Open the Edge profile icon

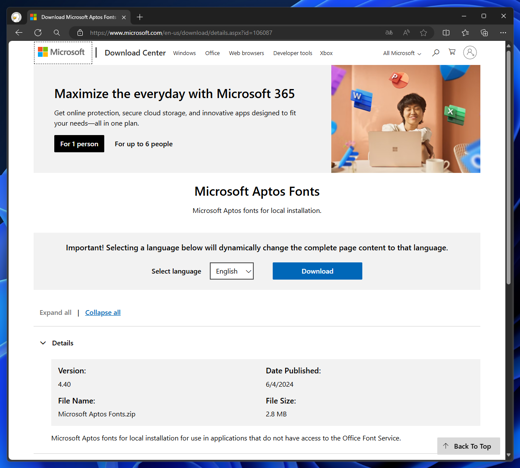[16, 17]
